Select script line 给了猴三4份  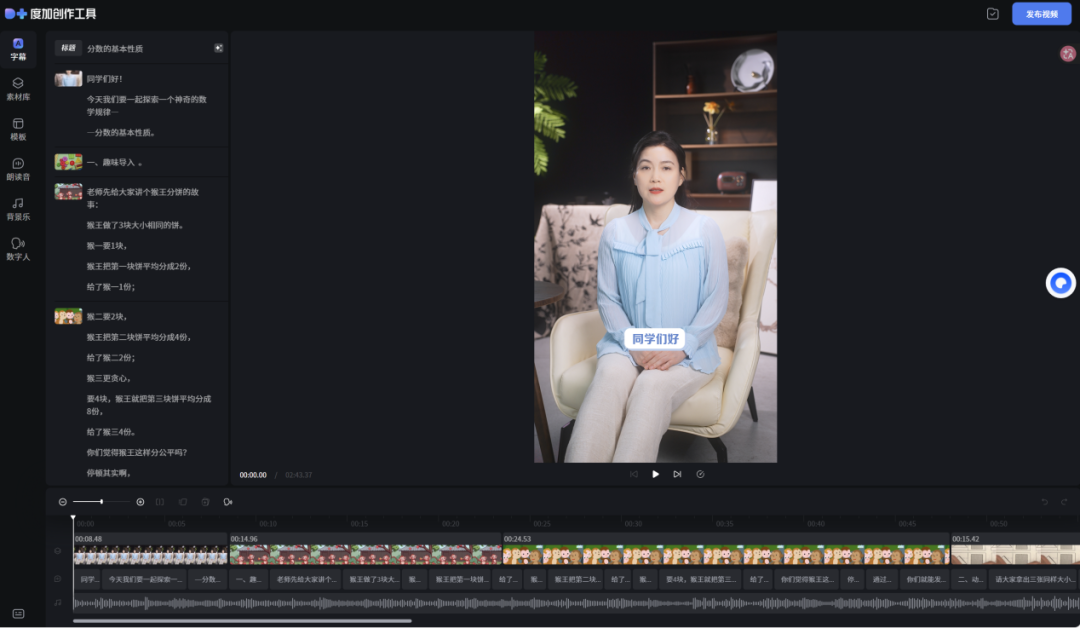point(111,432)
